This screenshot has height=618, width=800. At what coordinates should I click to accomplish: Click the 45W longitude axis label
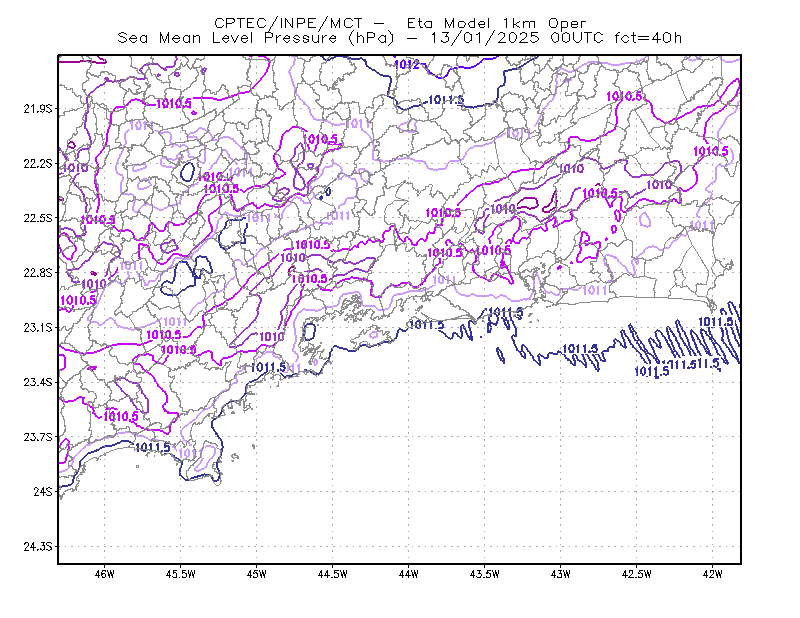257,574
